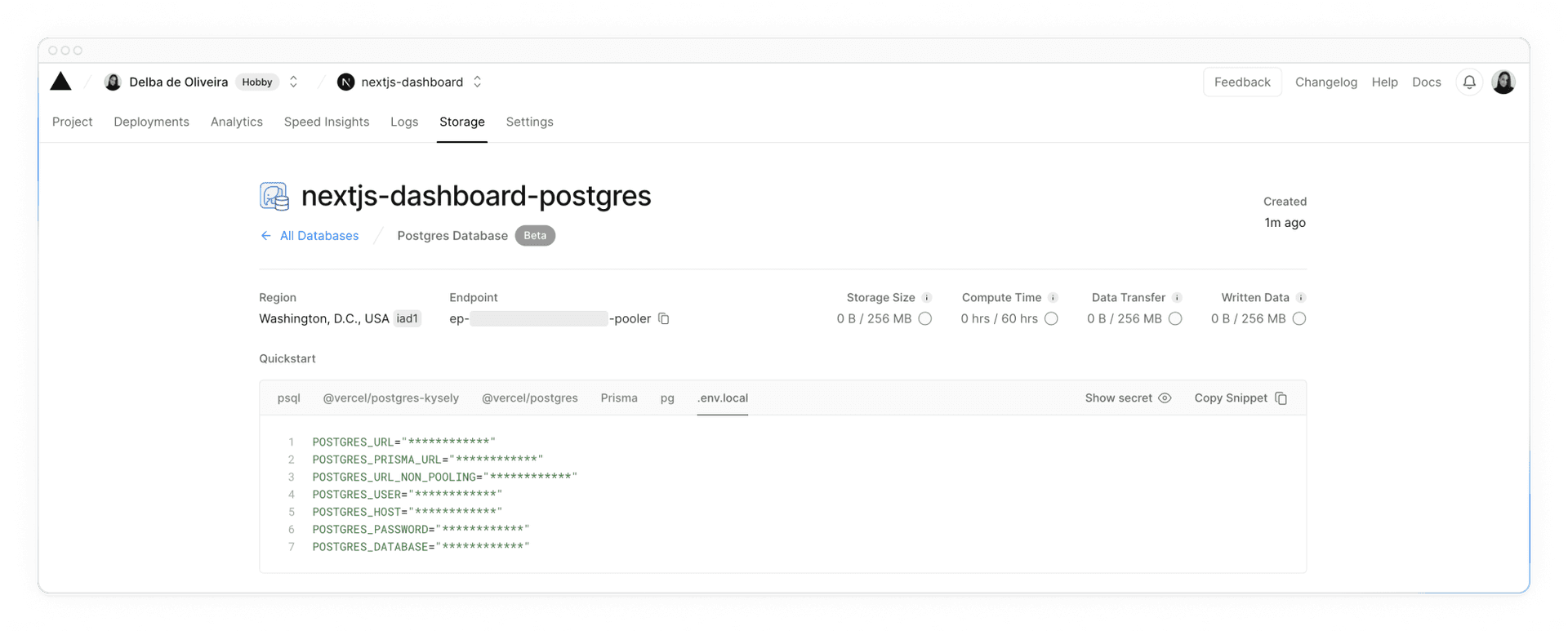The height and width of the screenshot is (631, 1568).
Task: Click the Vercel triangle logo
Action: pyautogui.click(x=60, y=82)
